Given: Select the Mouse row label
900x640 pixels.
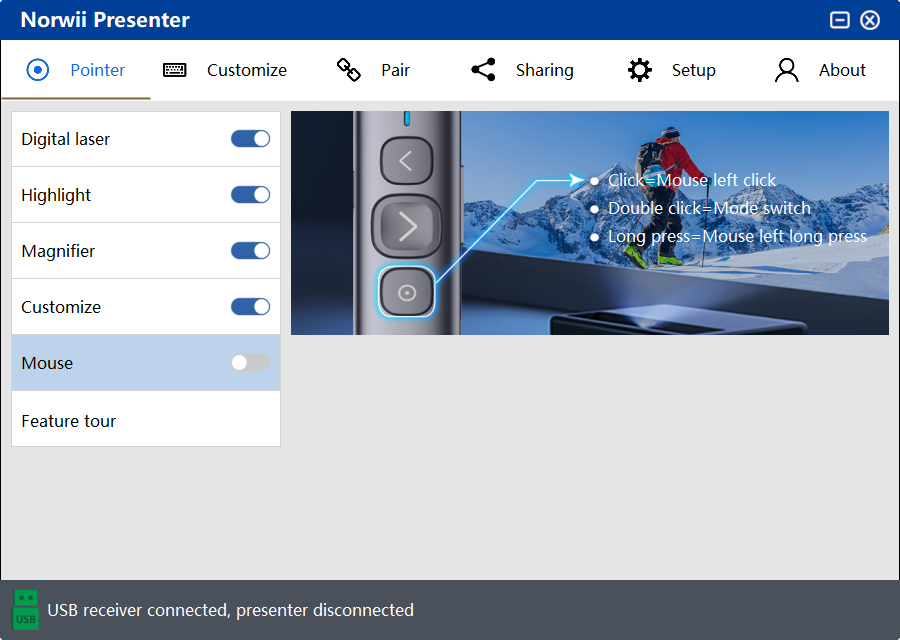Looking at the screenshot, I should click(x=47, y=363).
